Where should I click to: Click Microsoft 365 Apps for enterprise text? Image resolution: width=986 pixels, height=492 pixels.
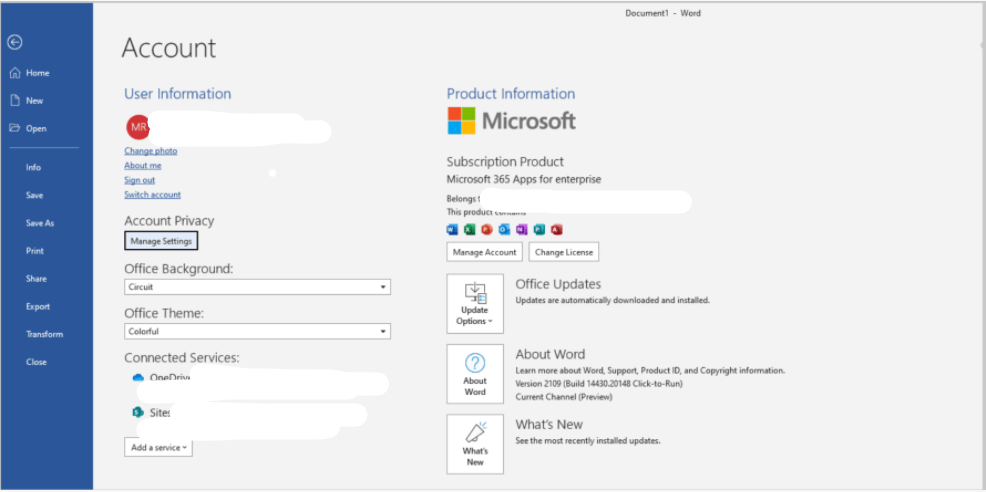coord(524,179)
